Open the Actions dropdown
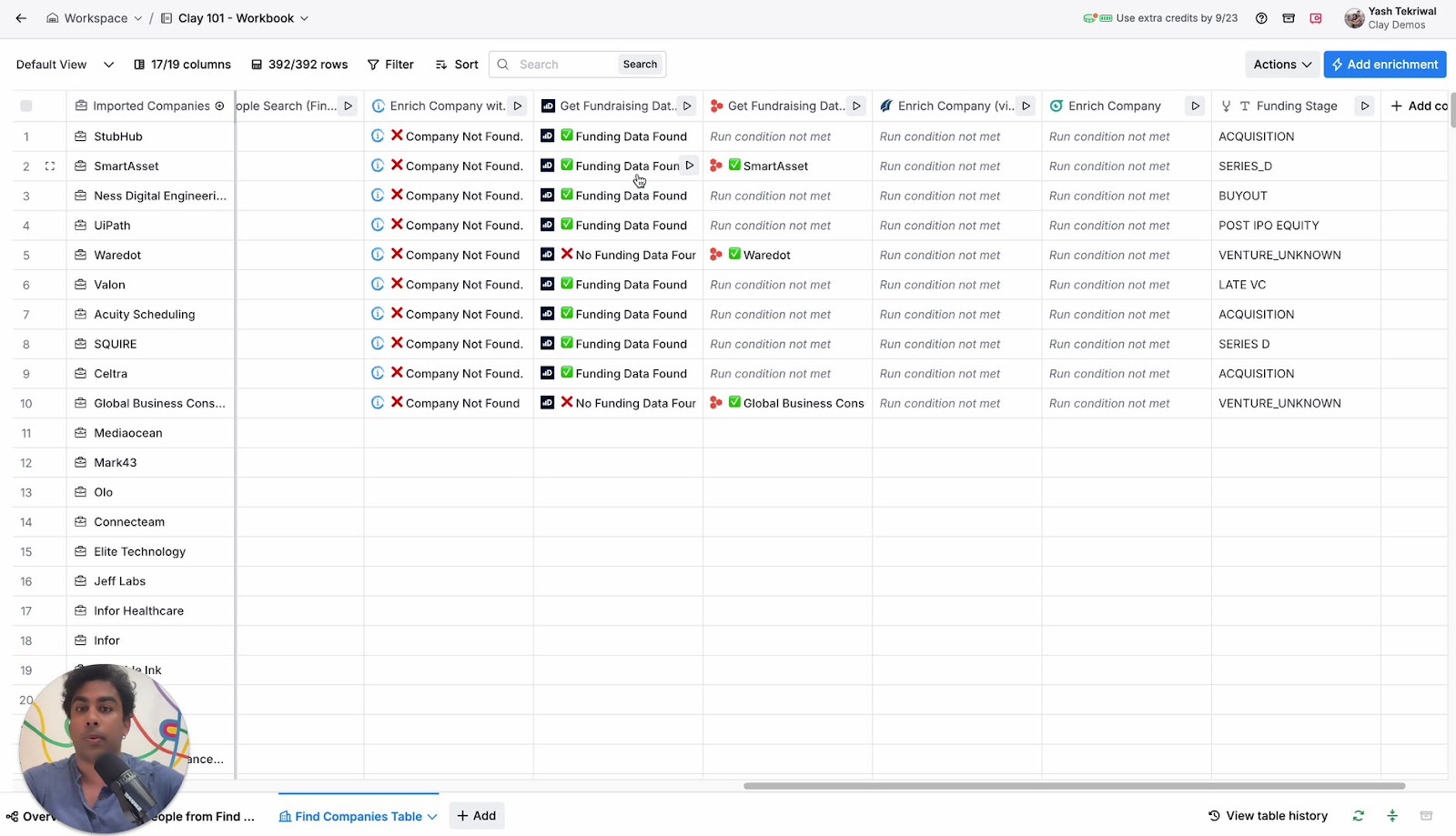This screenshot has width=1456, height=836. (1282, 65)
